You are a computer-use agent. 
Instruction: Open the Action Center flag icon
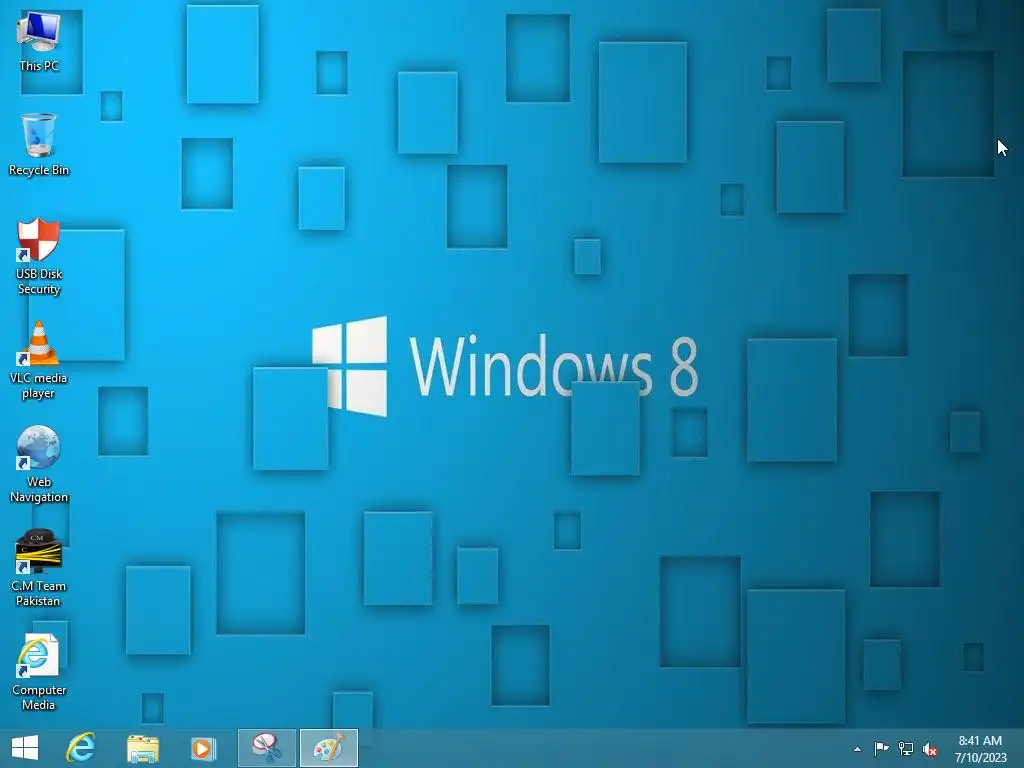tap(881, 748)
